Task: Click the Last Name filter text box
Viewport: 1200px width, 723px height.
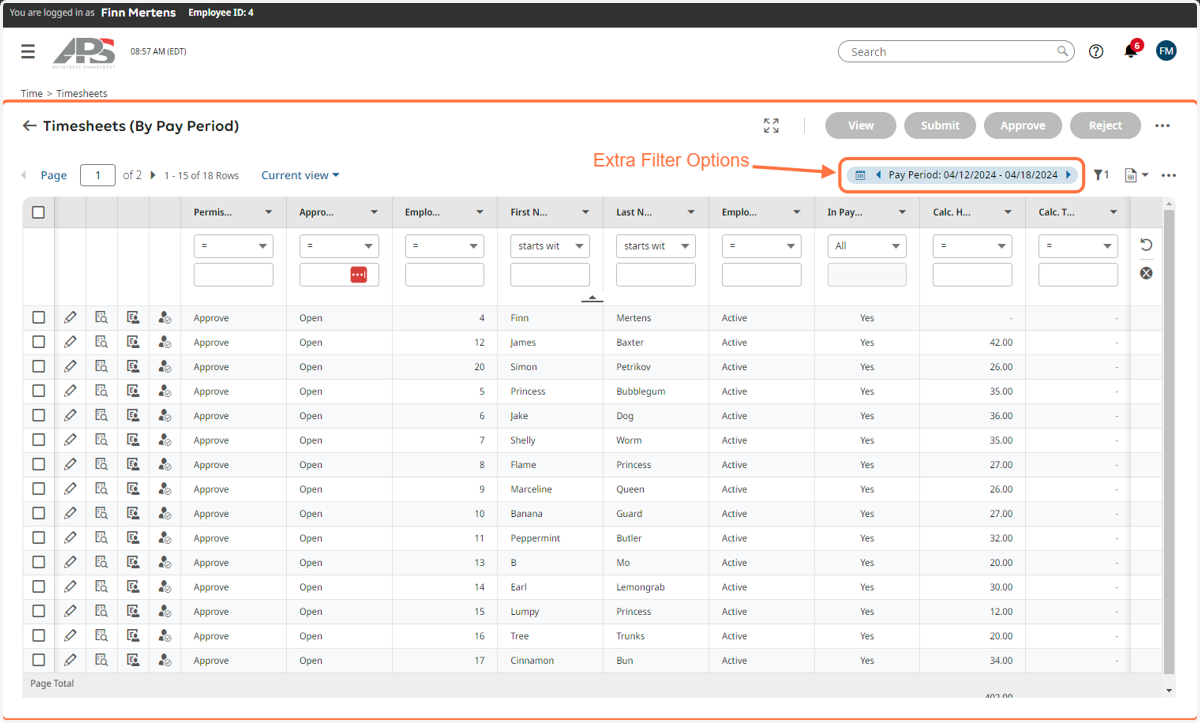Action: pos(656,275)
